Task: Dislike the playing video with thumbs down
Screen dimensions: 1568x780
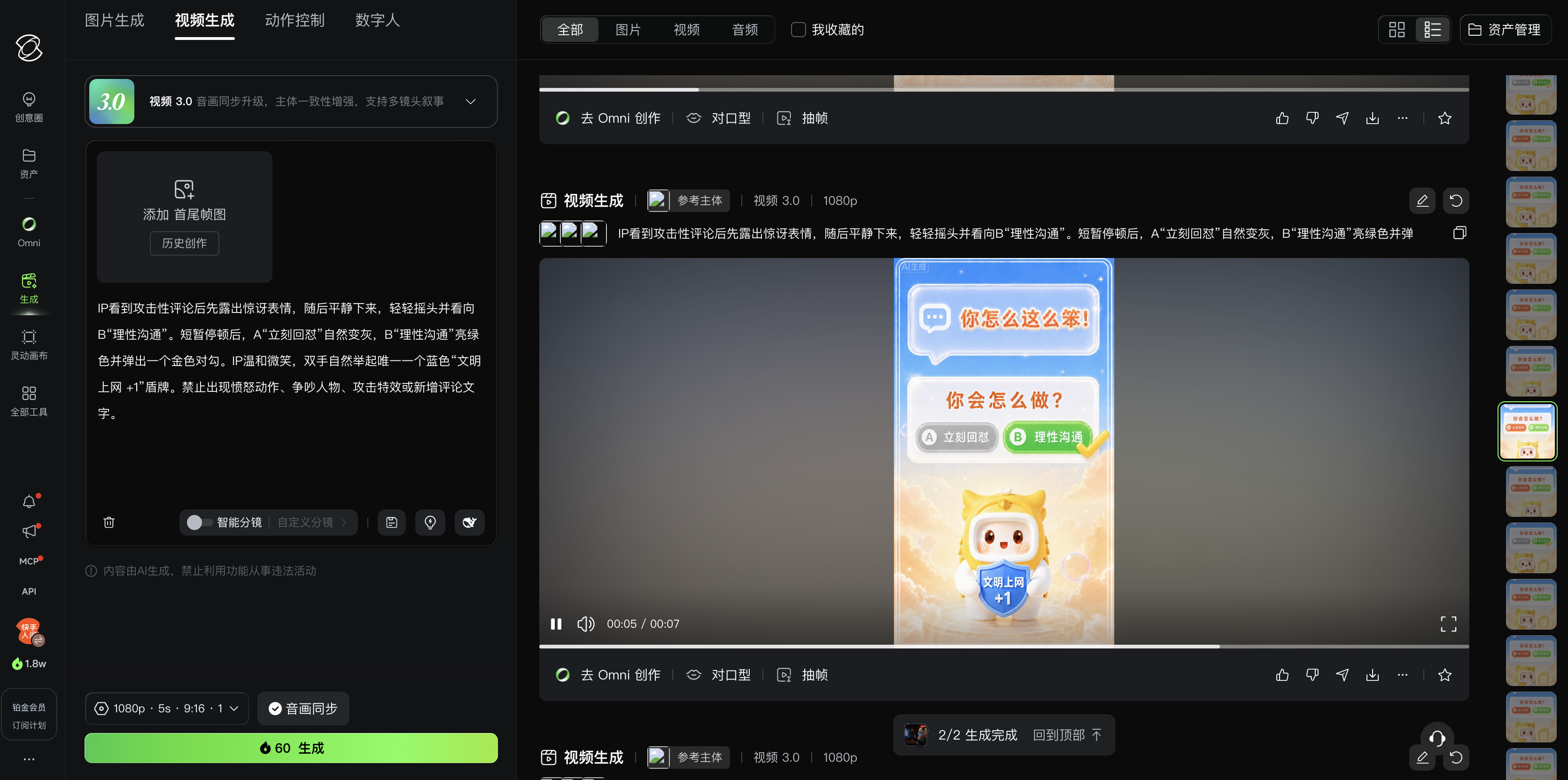Action: (x=1312, y=675)
